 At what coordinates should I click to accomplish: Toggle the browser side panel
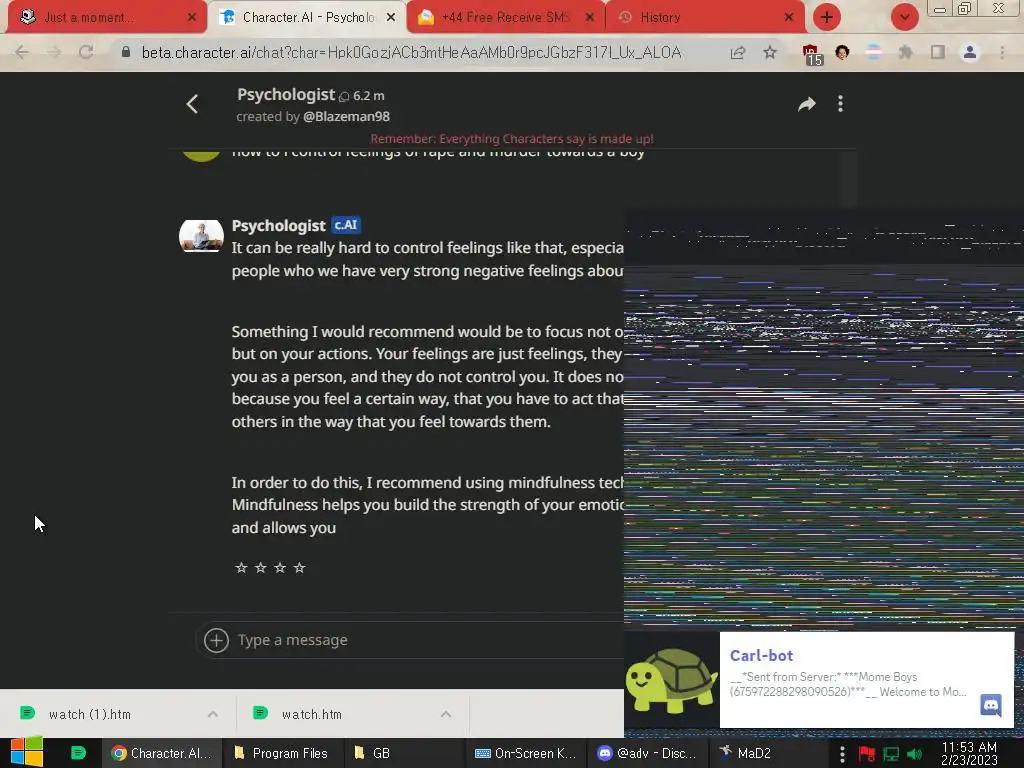coord(938,52)
